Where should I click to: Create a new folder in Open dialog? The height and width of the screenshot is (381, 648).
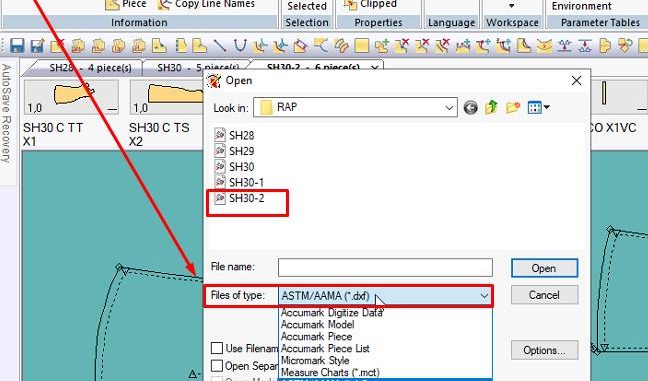512,108
